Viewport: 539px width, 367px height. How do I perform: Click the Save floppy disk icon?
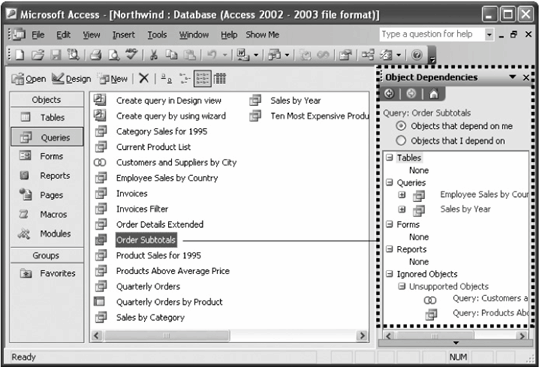pyautogui.click(x=56, y=55)
